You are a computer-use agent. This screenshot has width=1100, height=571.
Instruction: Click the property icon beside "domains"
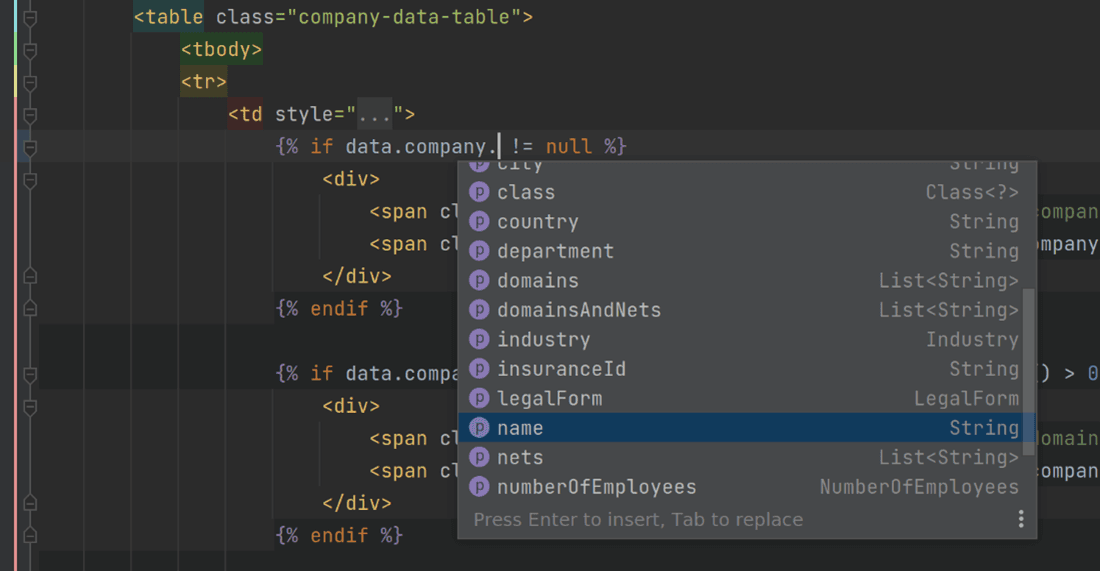click(x=479, y=281)
